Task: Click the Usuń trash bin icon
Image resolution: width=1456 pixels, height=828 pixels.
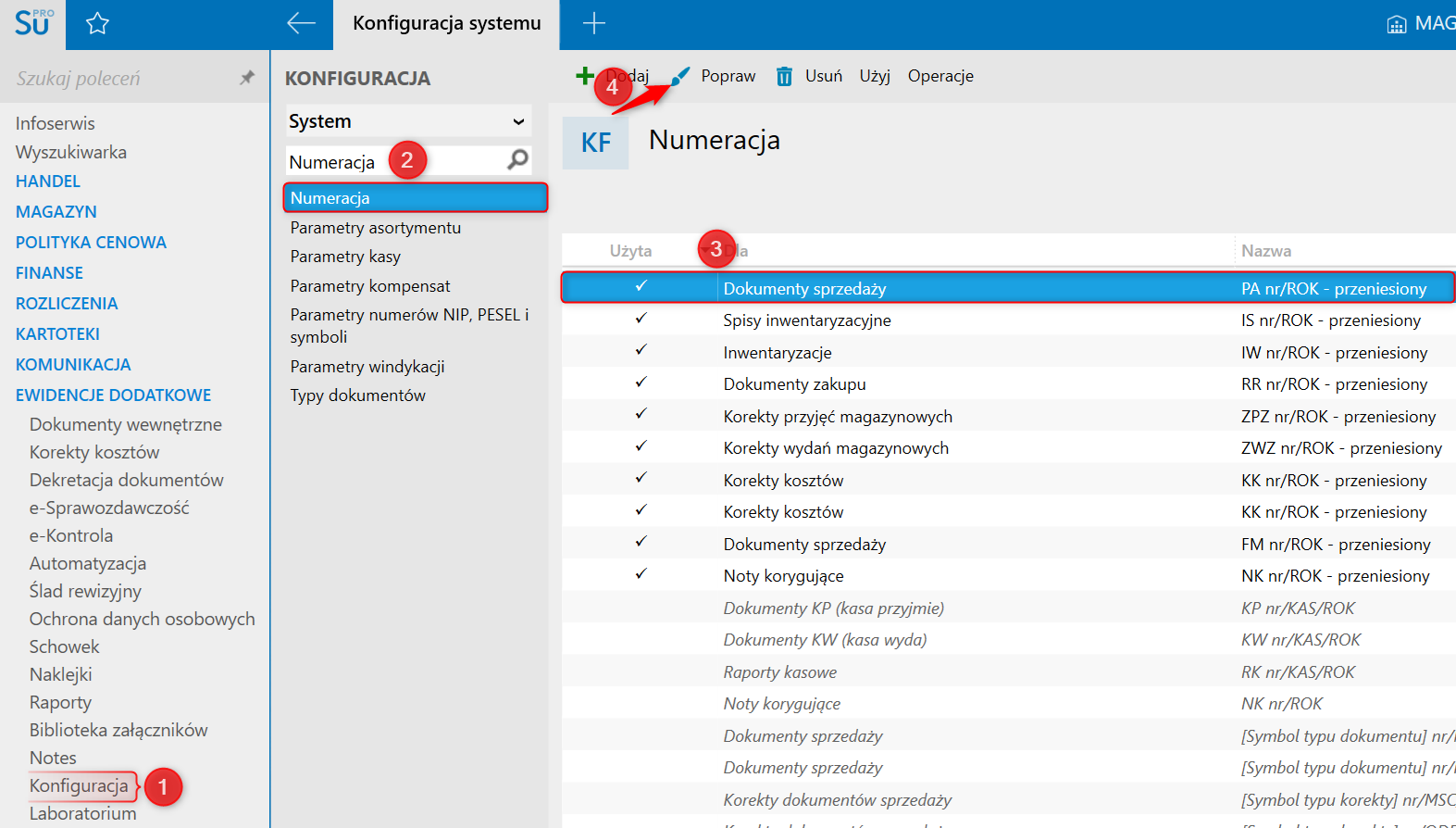Action: click(784, 76)
